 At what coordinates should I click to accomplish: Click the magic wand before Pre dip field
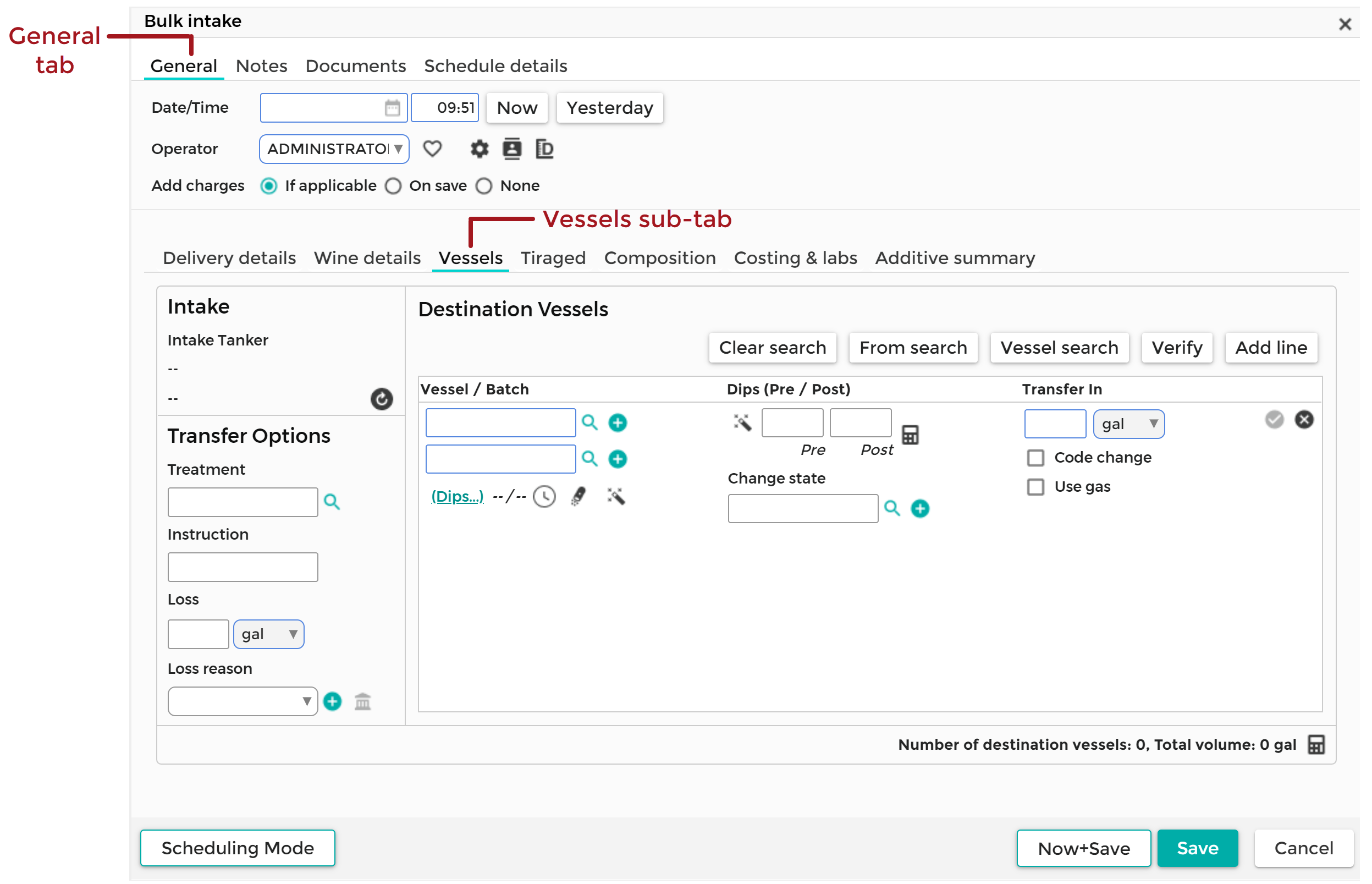[742, 422]
